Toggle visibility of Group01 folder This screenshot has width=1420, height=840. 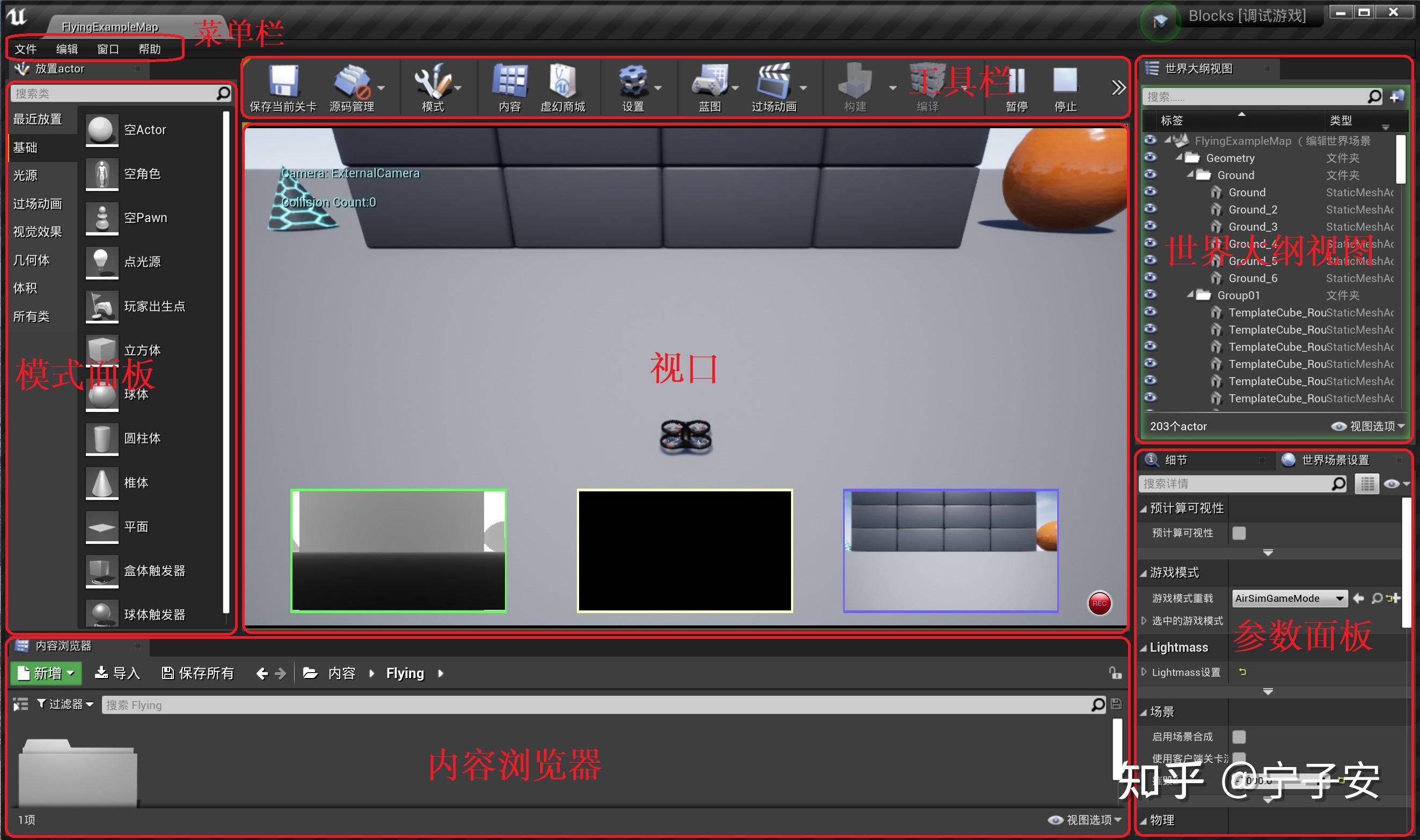pos(1151,294)
